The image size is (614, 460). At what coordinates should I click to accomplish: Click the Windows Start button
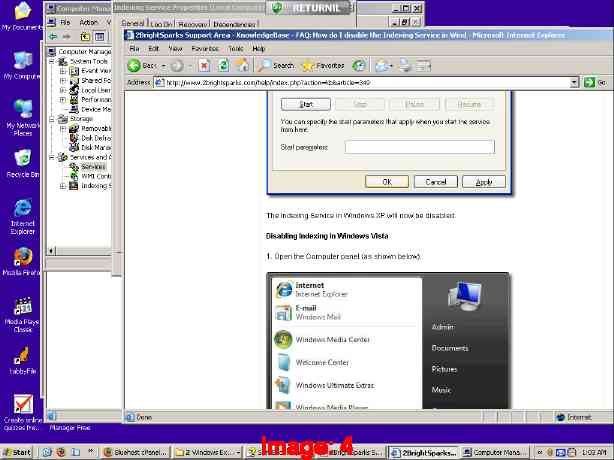click(x=17, y=452)
